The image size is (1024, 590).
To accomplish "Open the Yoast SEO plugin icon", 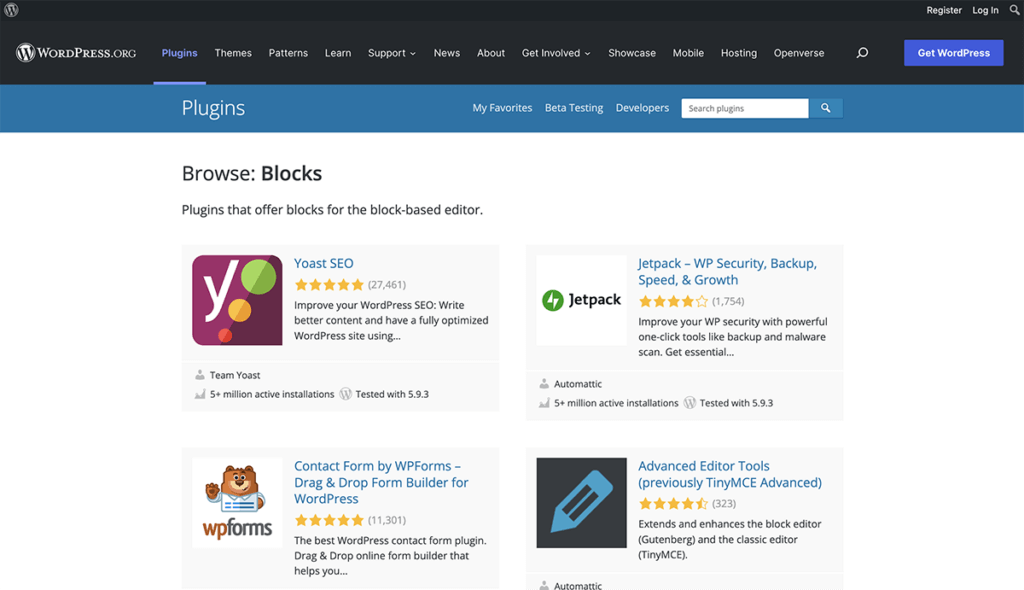I will pos(237,300).
